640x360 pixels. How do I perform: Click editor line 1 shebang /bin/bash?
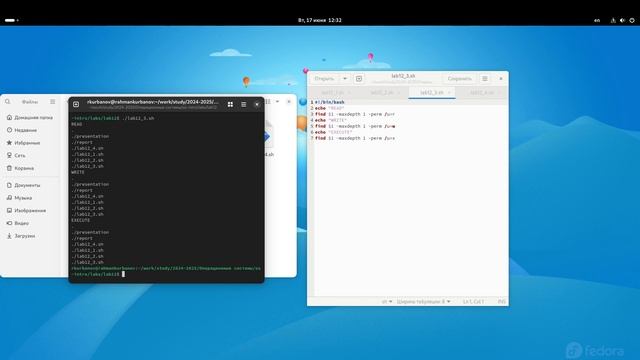pyautogui.click(x=330, y=102)
